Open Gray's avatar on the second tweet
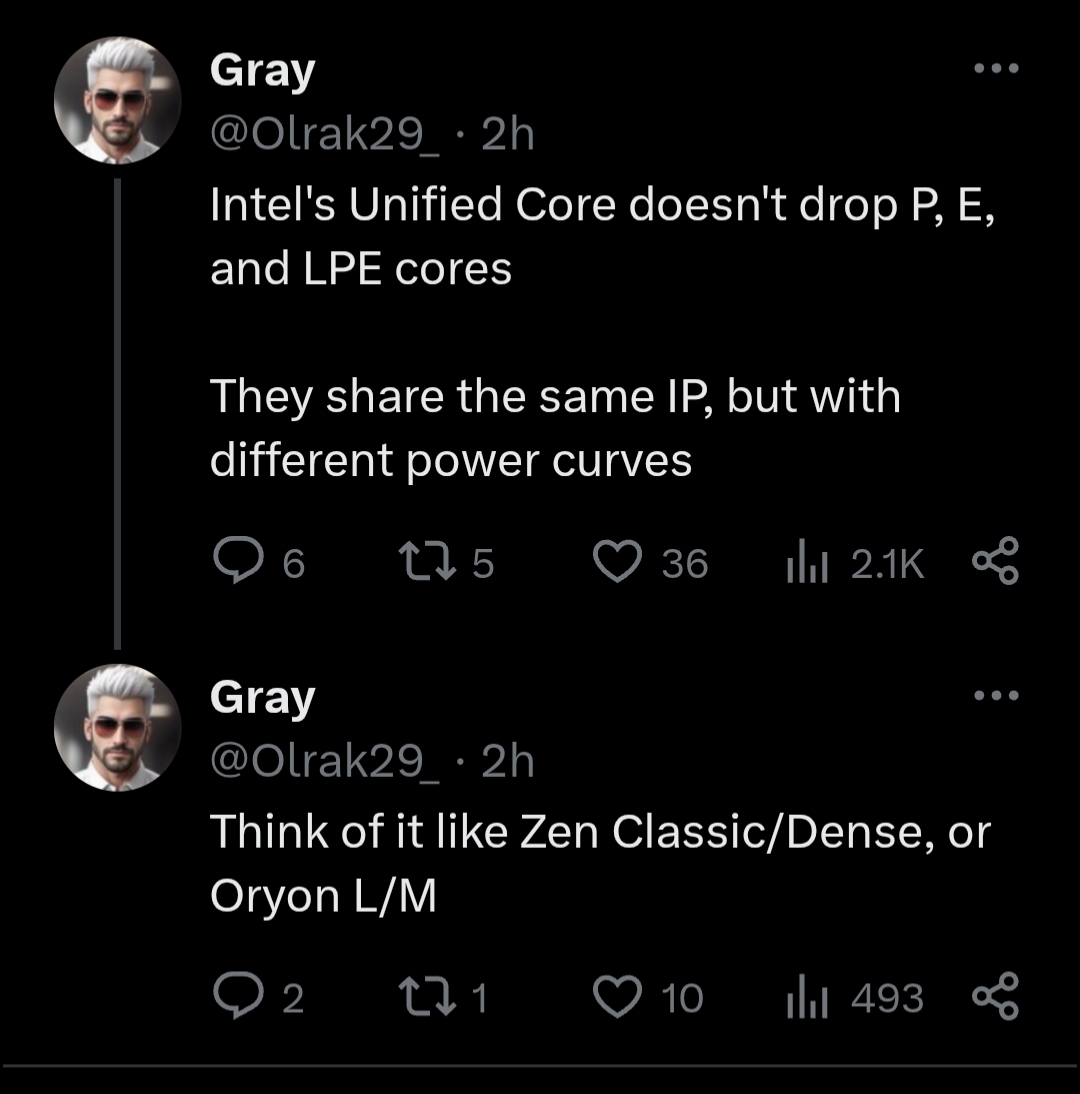The height and width of the screenshot is (1094, 1080). pos(118,728)
